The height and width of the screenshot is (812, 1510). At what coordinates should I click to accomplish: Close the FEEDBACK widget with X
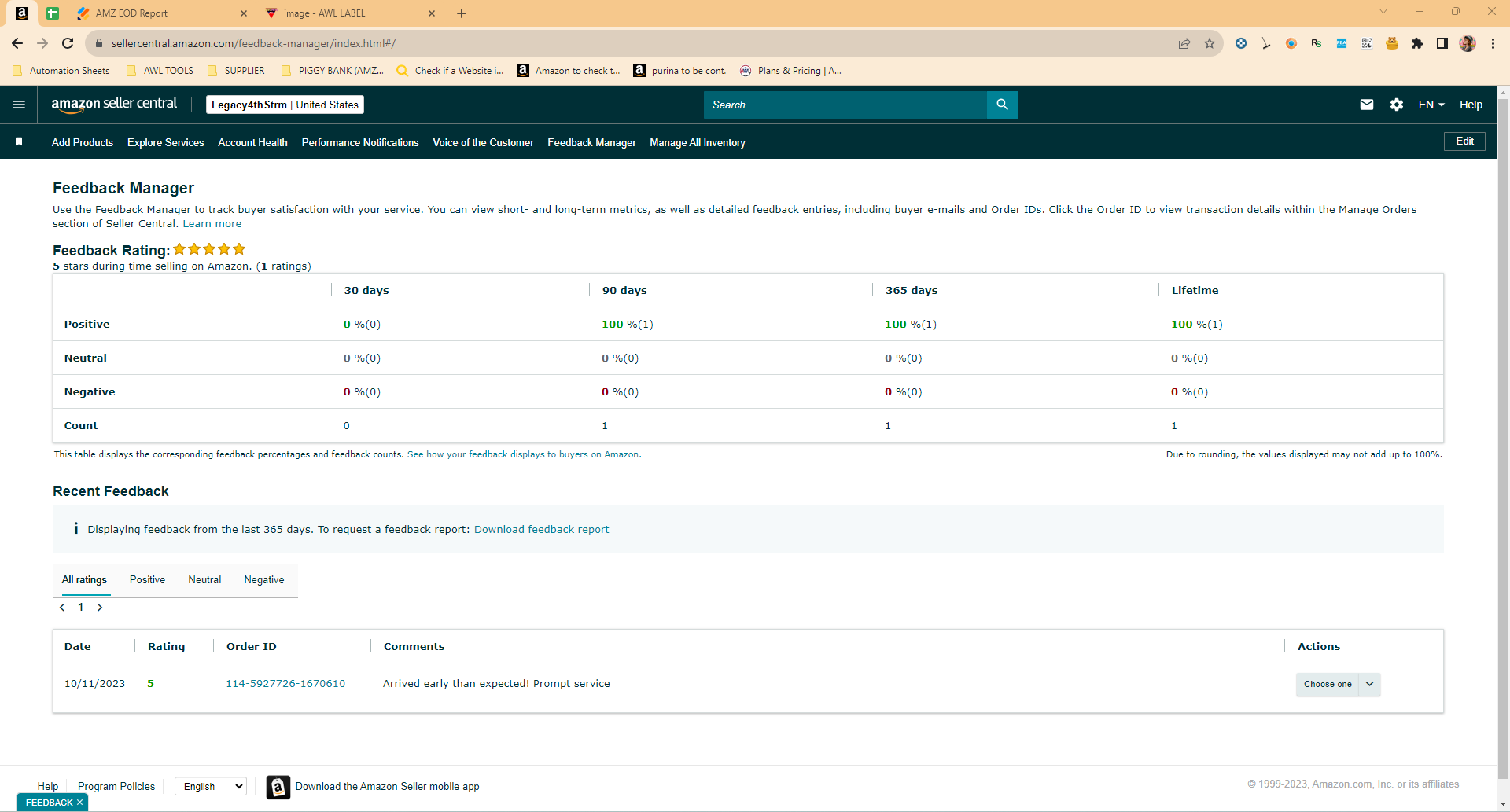click(x=79, y=803)
